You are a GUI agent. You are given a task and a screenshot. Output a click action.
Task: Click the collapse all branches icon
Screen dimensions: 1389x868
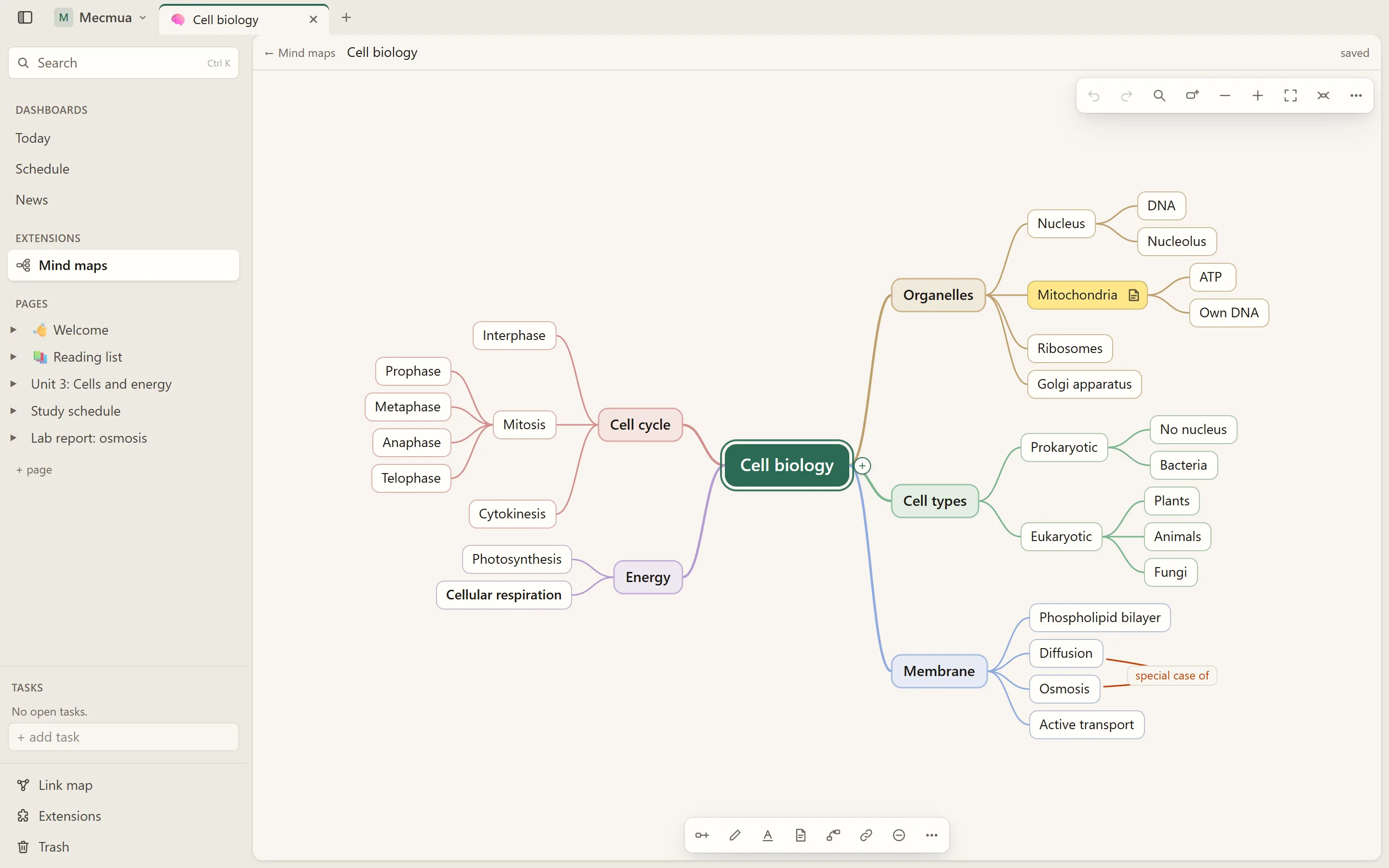[x=1323, y=95]
